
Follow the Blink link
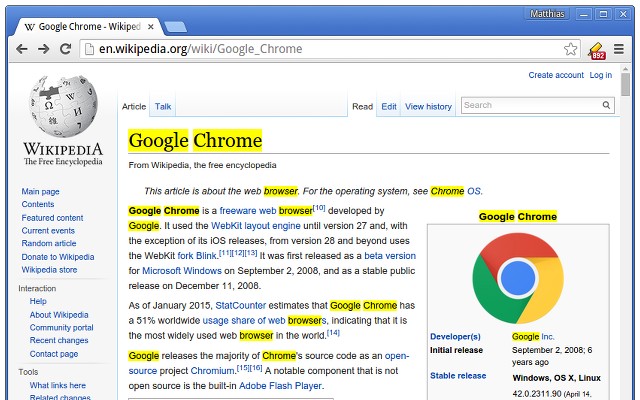pyautogui.click(x=206, y=256)
